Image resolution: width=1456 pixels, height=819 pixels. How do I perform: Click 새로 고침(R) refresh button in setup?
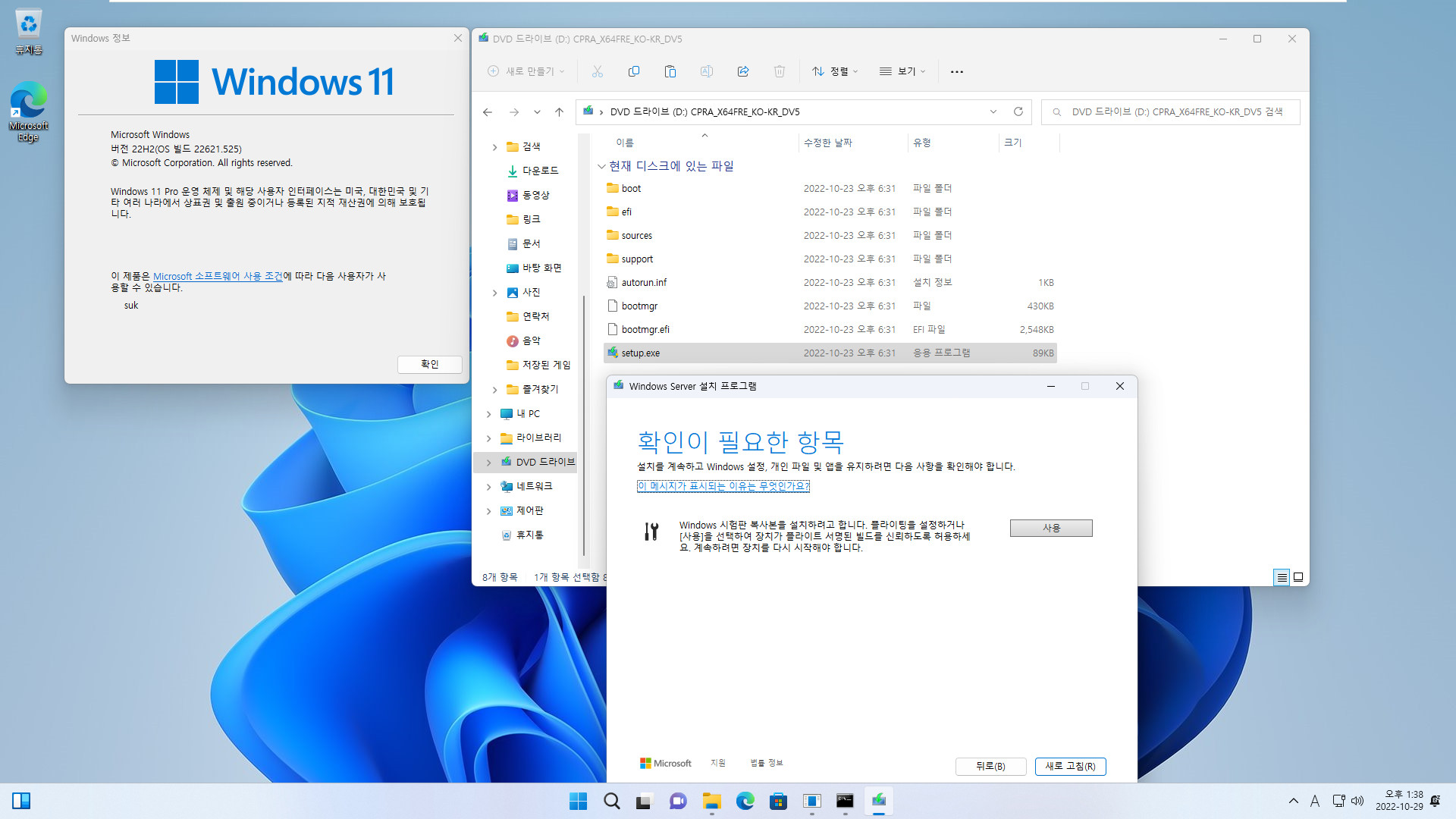[1070, 767]
